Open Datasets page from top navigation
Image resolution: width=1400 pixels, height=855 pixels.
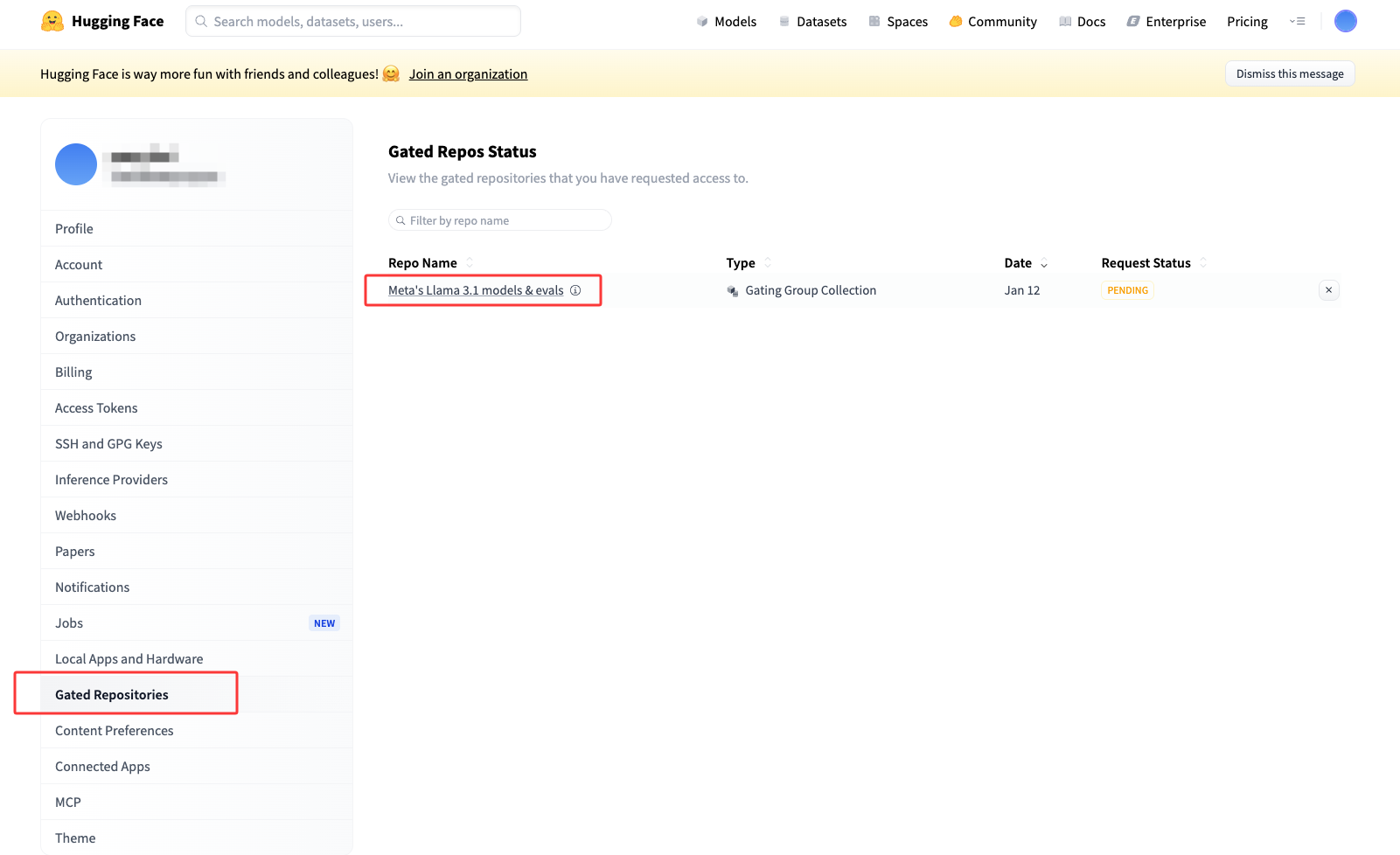(812, 21)
